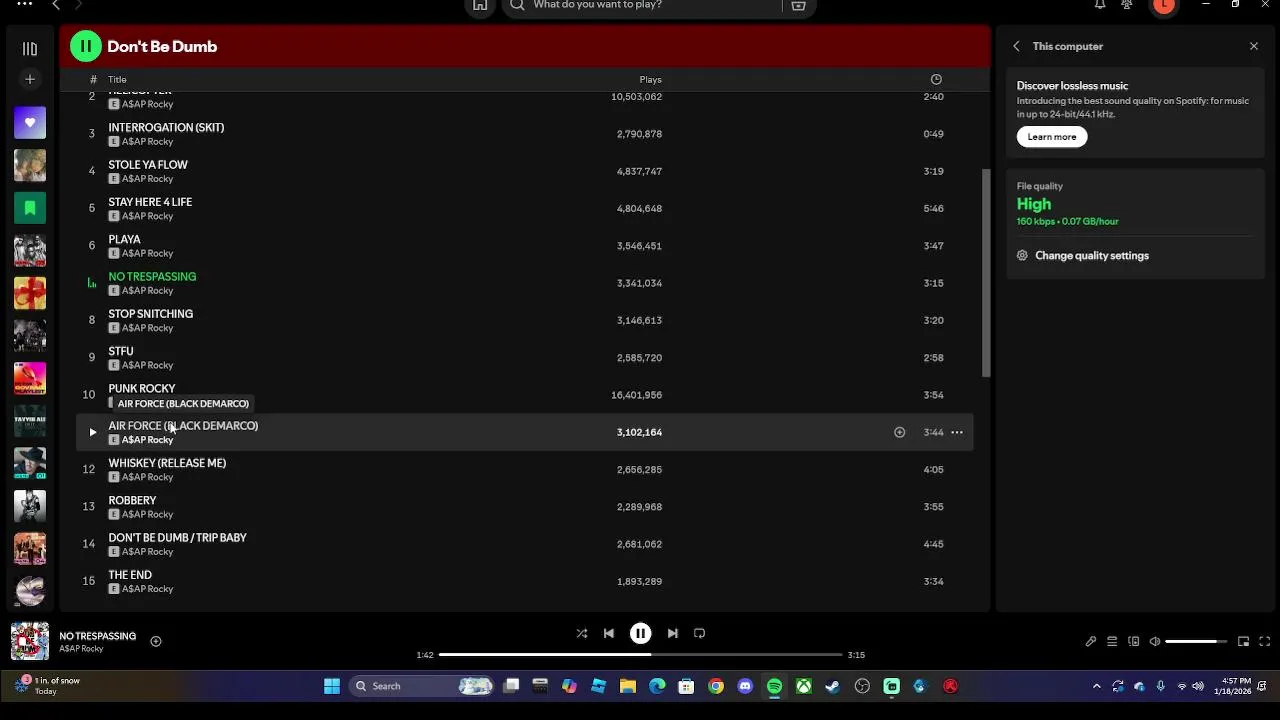Adjust the volume slider
This screenshot has width=1280, height=720.
click(x=1196, y=641)
